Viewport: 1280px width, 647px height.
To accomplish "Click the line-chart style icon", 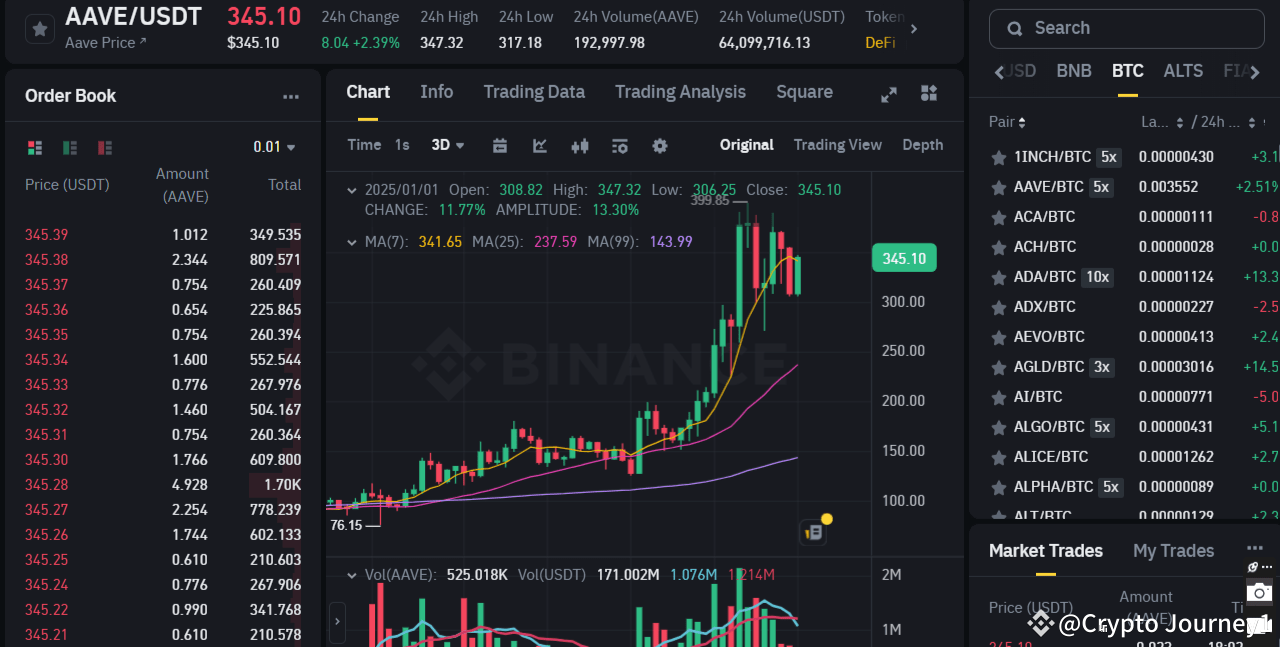I will (x=539, y=146).
